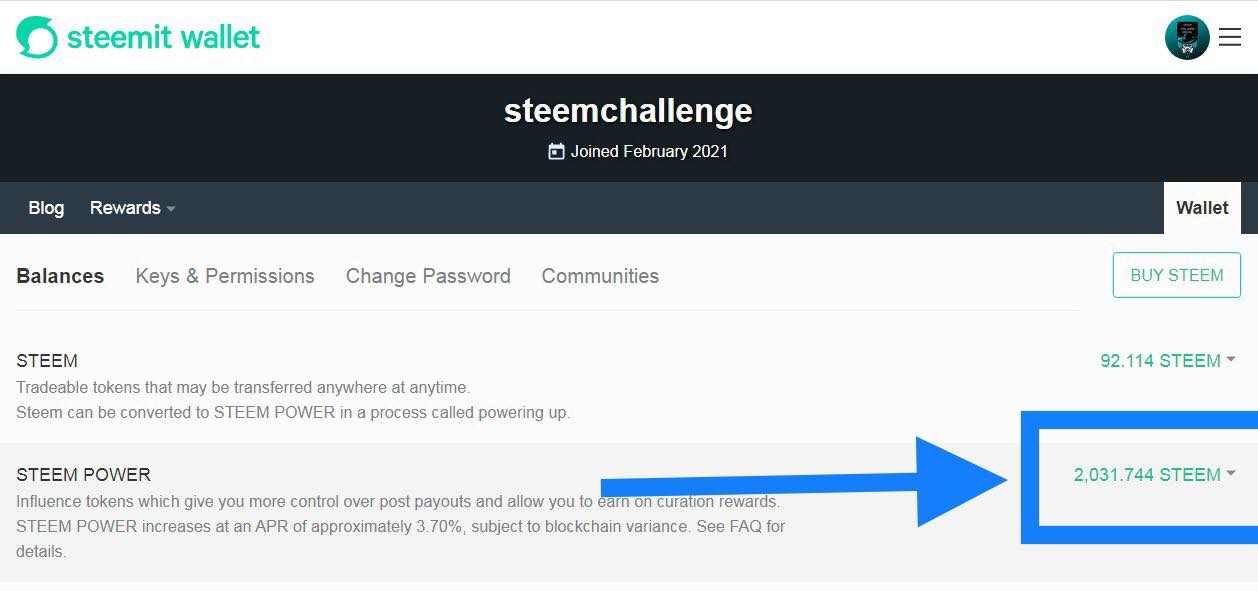The width and height of the screenshot is (1258, 591).
Task: Click the steemchallenge account name
Action: pyautogui.click(x=628, y=110)
